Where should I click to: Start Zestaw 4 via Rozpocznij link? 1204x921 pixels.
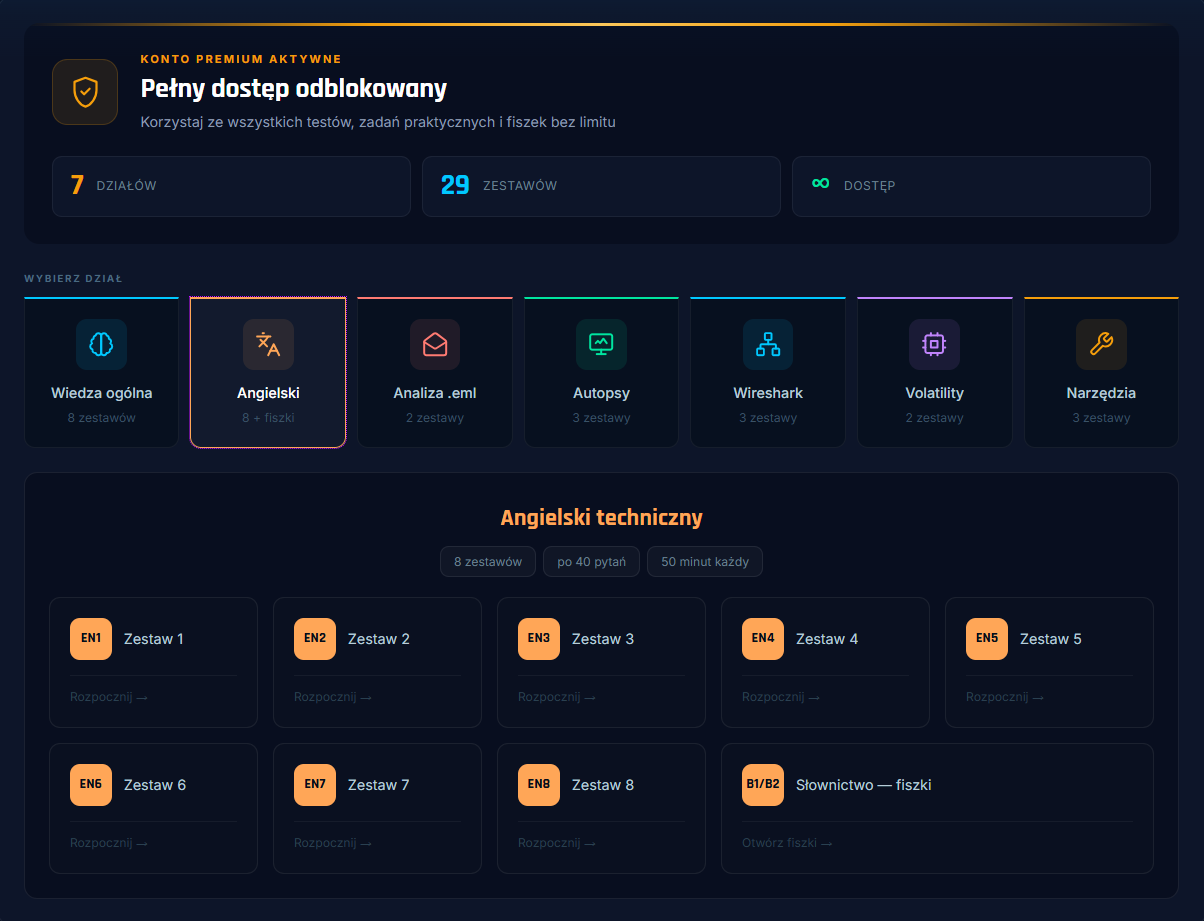click(781, 697)
